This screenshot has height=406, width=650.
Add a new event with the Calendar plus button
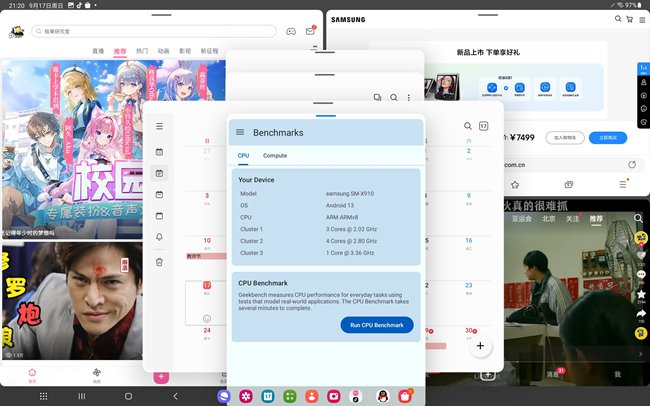[x=480, y=345]
